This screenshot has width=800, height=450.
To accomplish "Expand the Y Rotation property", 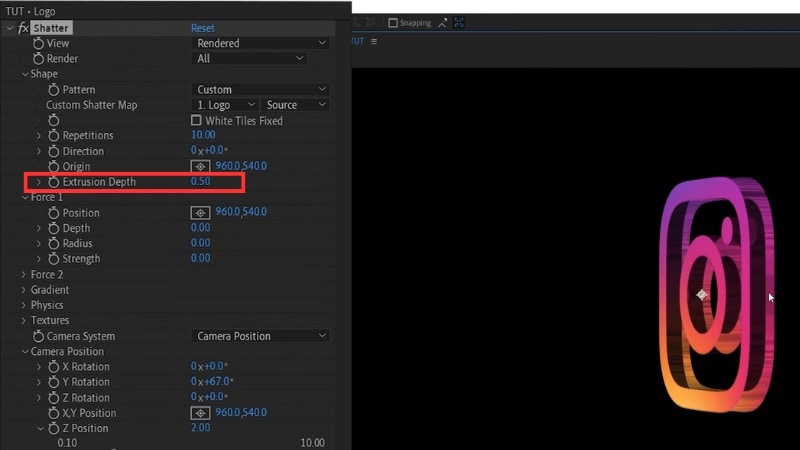I will point(39,382).
